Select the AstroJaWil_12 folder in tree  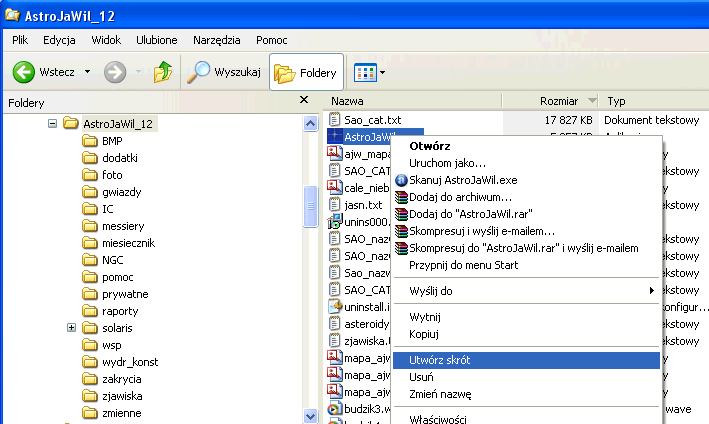point(118,124)
